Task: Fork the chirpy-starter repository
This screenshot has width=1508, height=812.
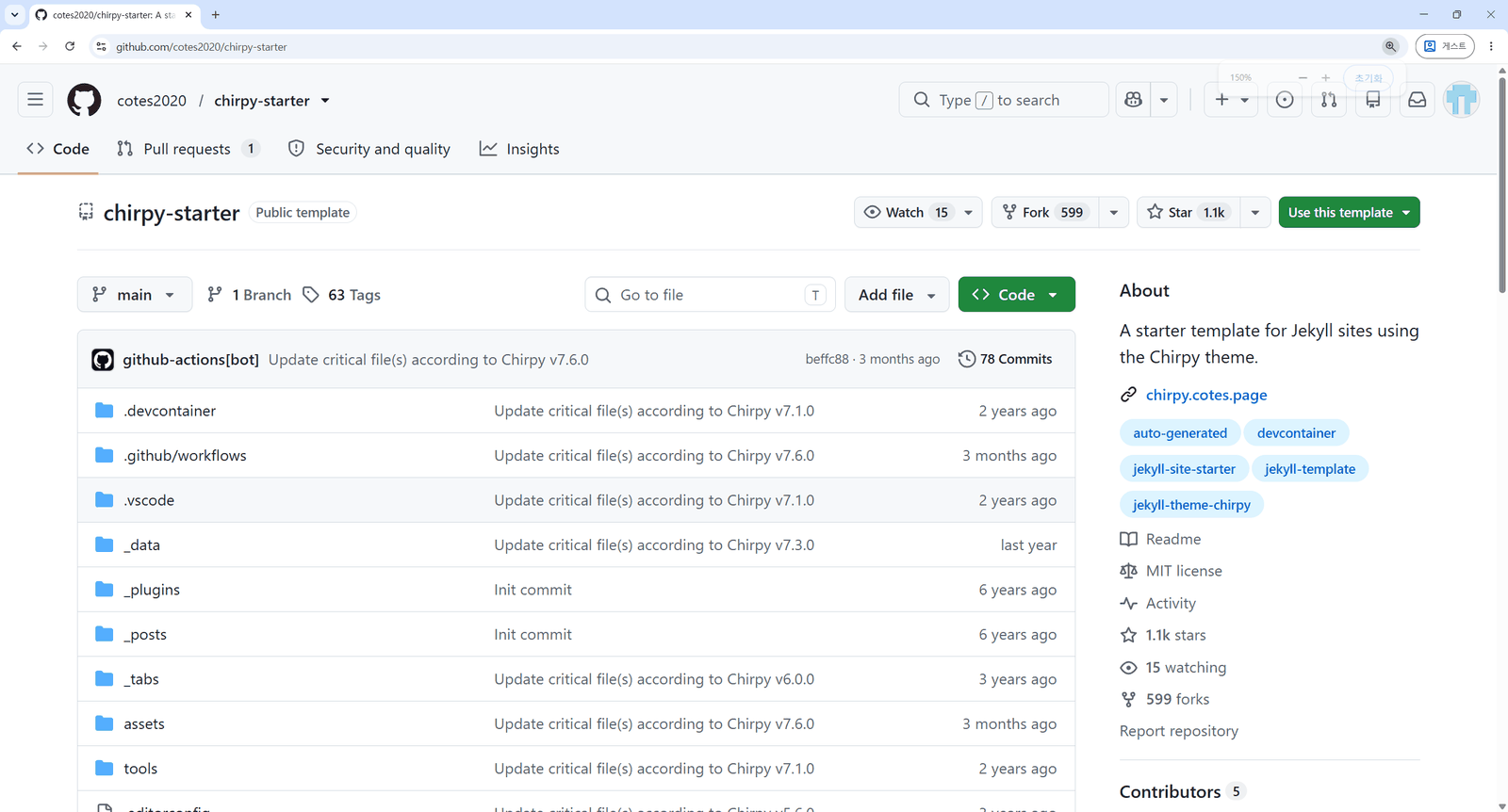Action: [x=1045, y=213]
